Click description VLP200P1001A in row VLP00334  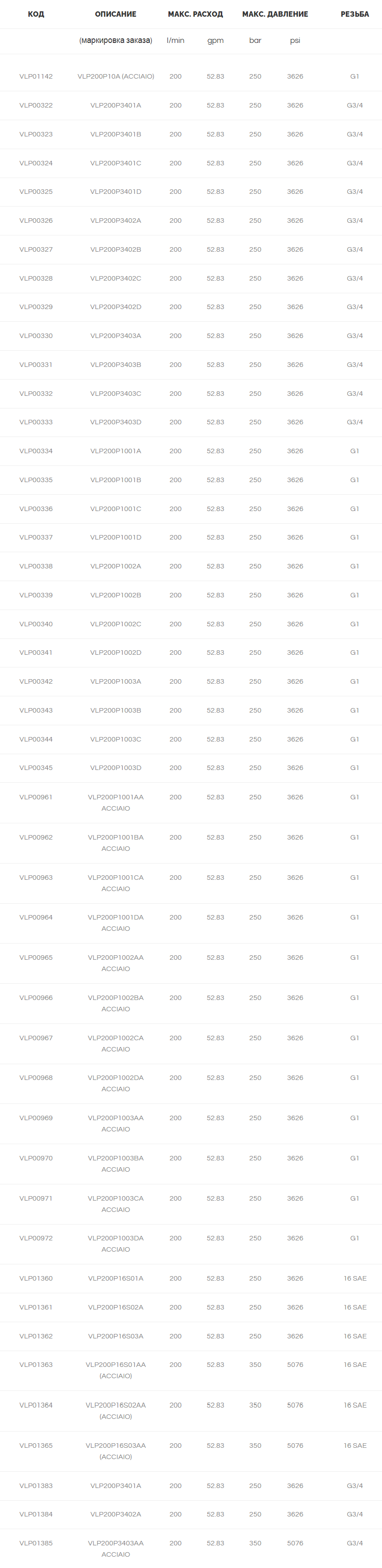(x=116, y=451)
